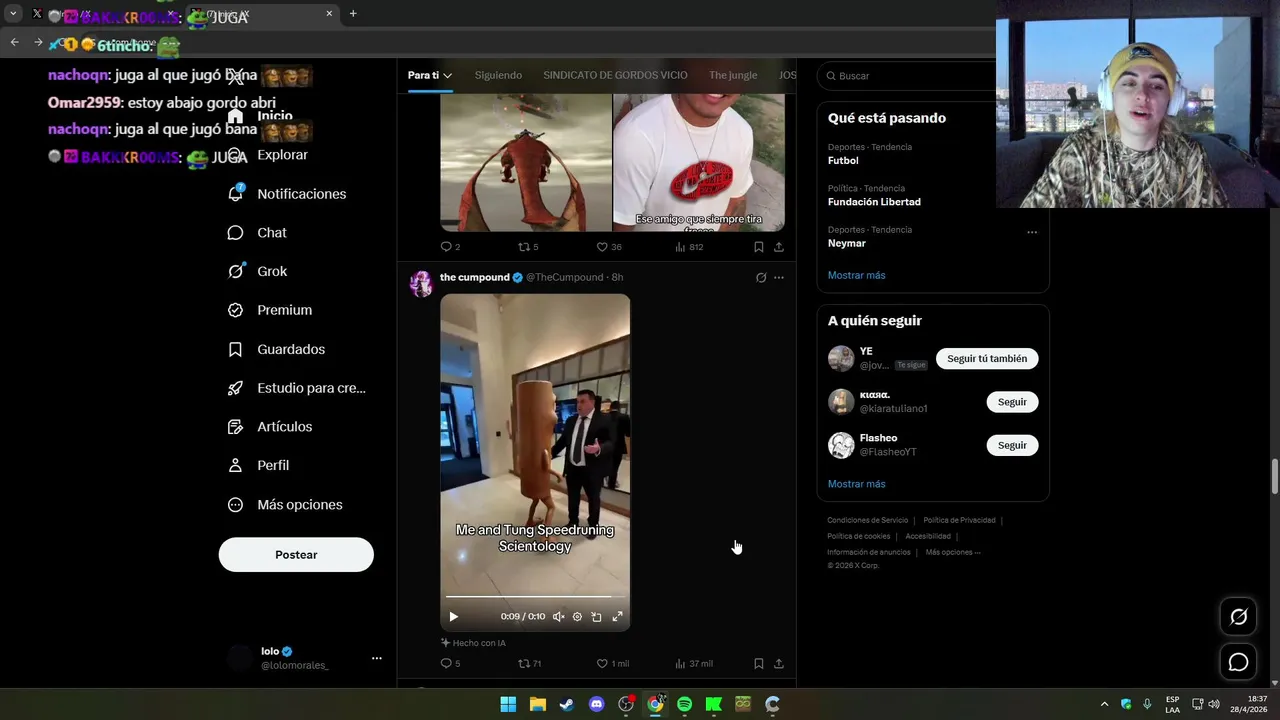Open Steam from the taskbar
Viewport: 1280px width, 720px height.
pos(567,704)
